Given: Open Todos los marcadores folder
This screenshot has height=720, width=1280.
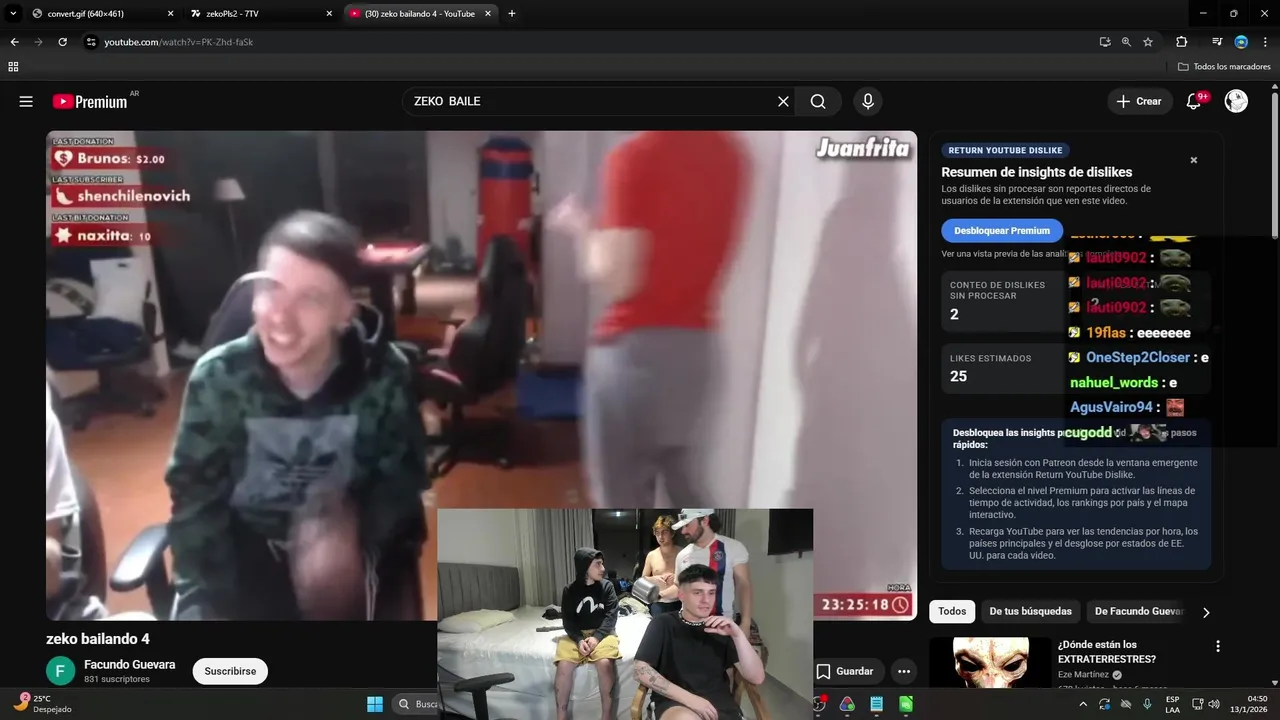Looking at the screenshot, I should [x=1223, y=67].
